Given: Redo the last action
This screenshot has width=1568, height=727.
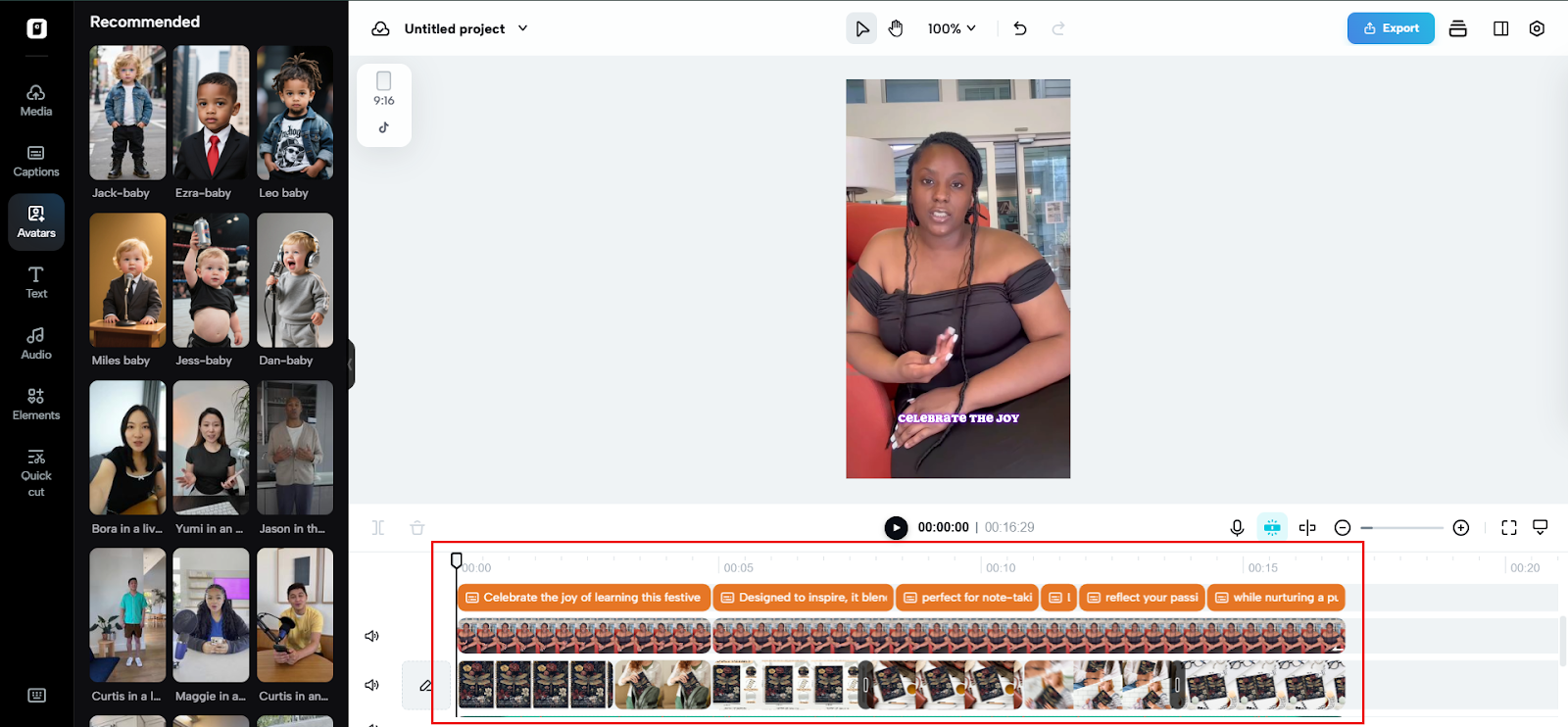Looking at the screenshot, I should [1058, 28].
